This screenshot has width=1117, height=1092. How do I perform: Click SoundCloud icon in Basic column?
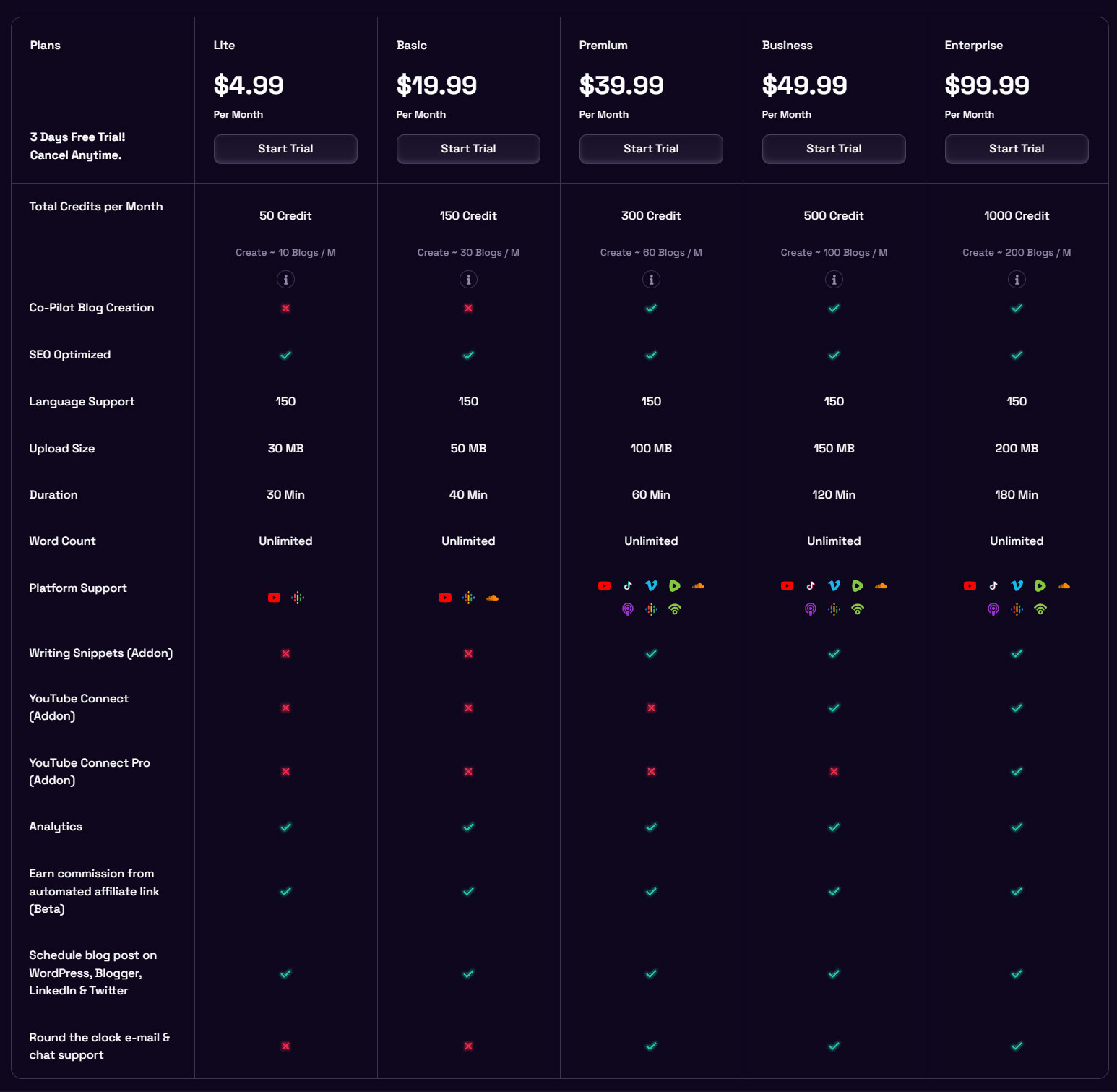(492, 598)
